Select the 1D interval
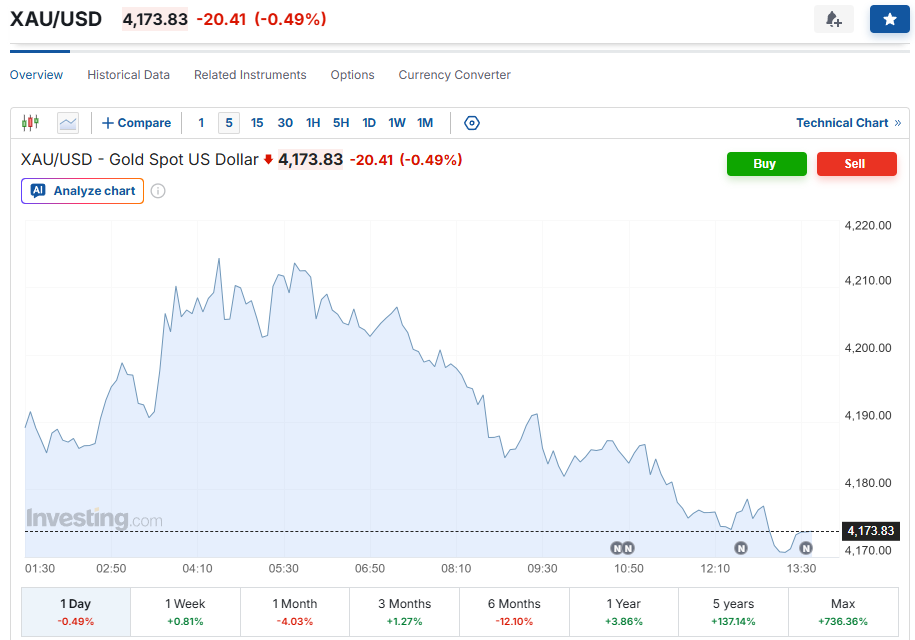915x640 pixels. click(369, 123)
